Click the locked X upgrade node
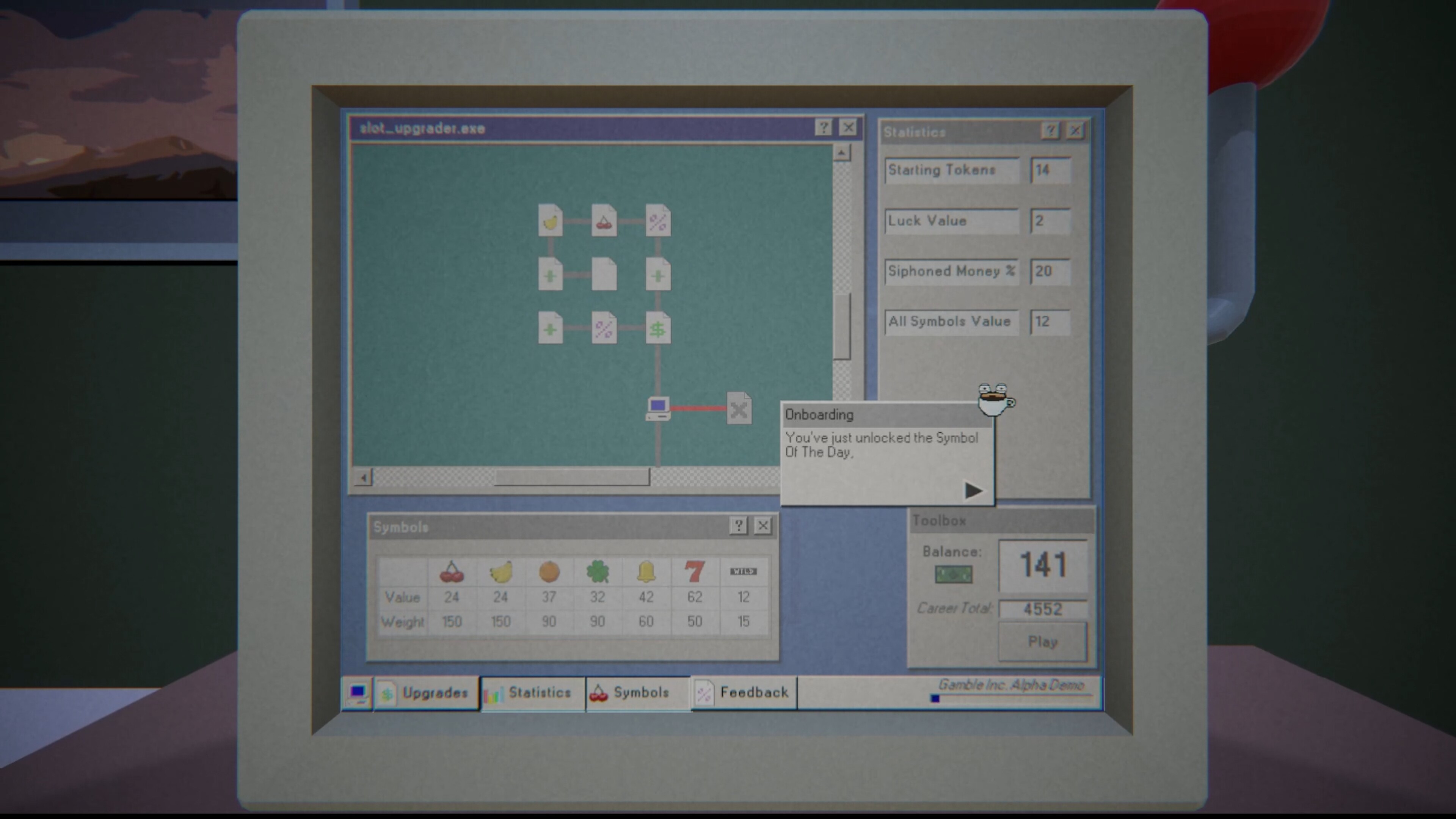Image resolution: width=1456 pixels, height=819 pixels. 739,409
